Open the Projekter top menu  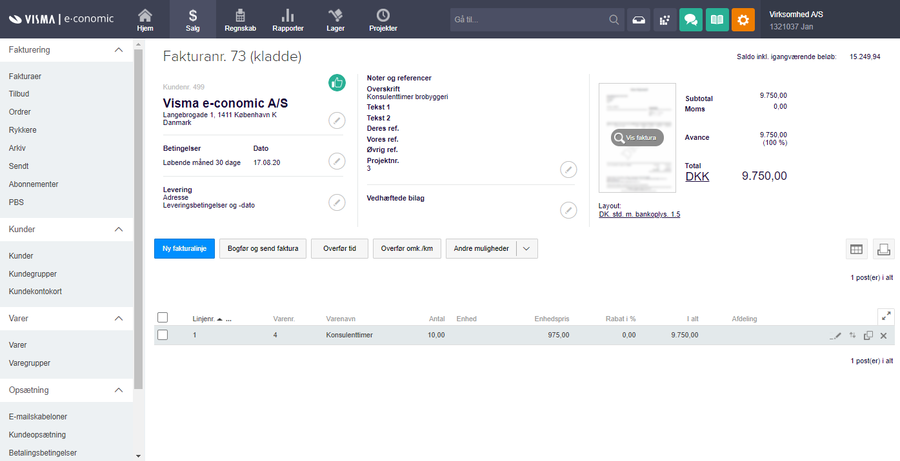(x=383, y=19)
